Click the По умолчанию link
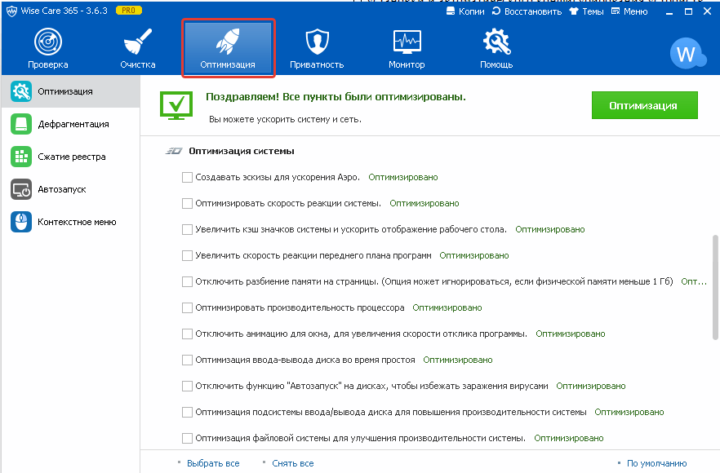This screenshot has height=473, width=720. click(x=657, y=463)
